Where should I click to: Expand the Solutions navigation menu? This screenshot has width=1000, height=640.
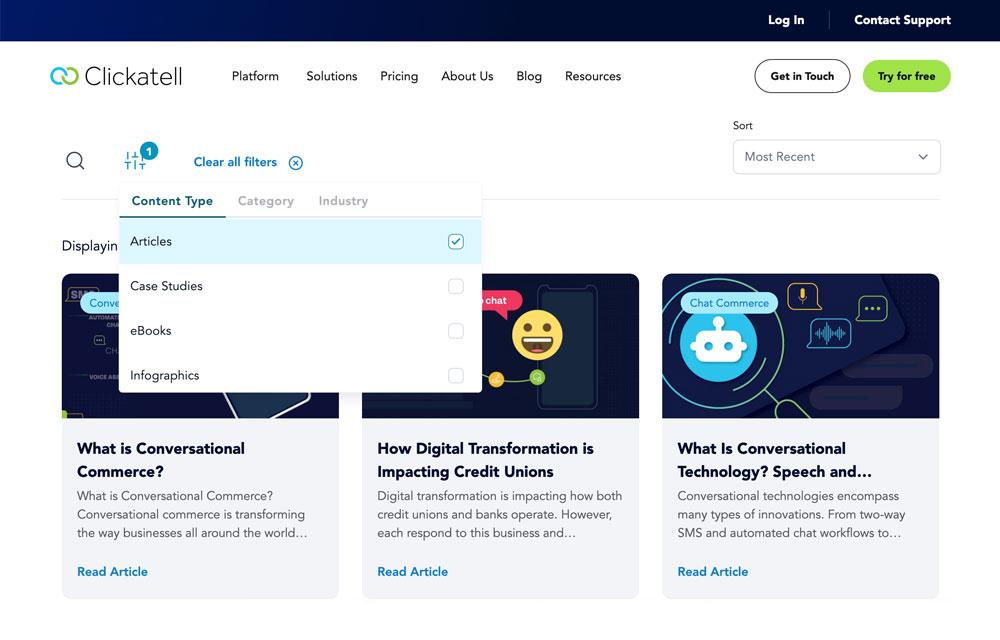coord(331,76)
